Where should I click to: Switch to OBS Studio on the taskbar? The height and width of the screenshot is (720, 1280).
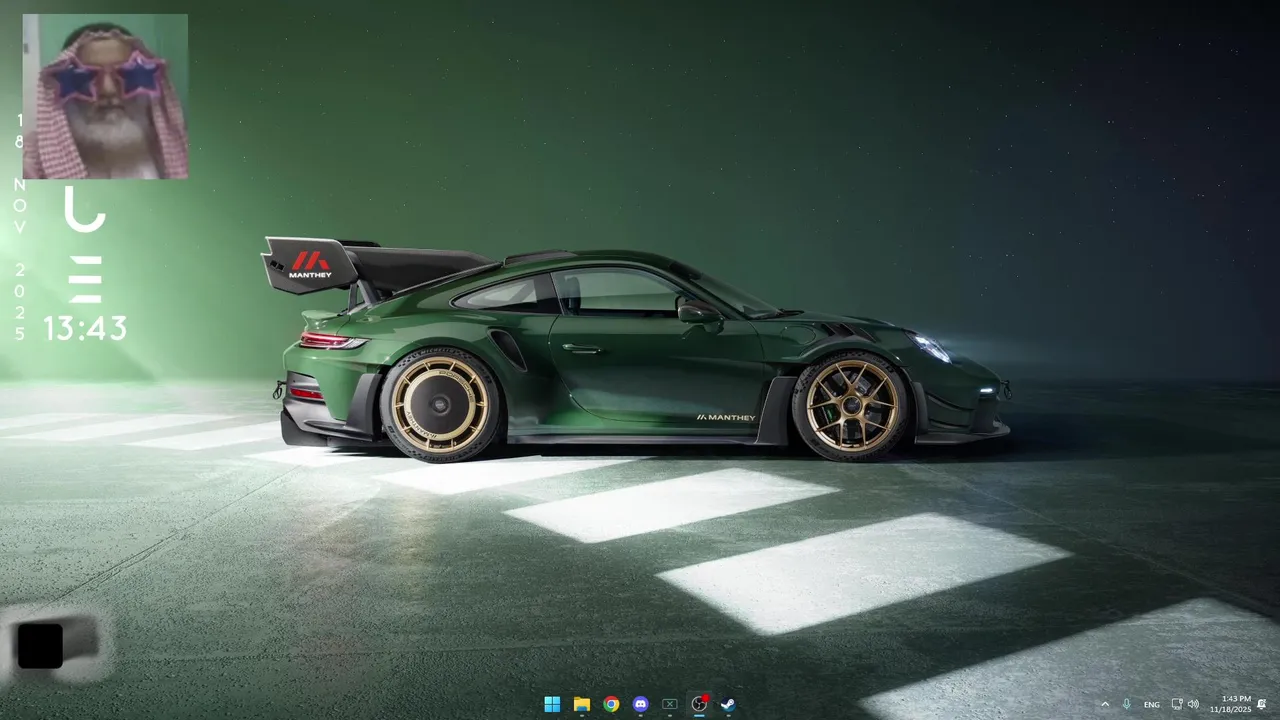tap(700, 704)
